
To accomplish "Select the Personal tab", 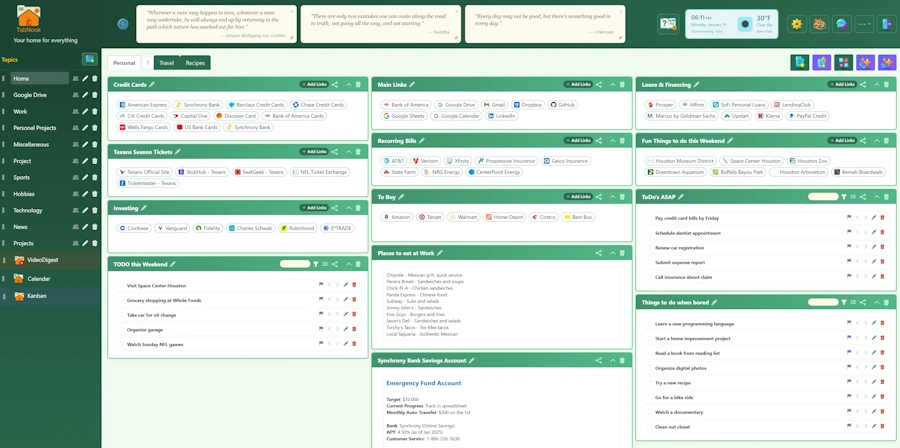I will coord(124,63).
